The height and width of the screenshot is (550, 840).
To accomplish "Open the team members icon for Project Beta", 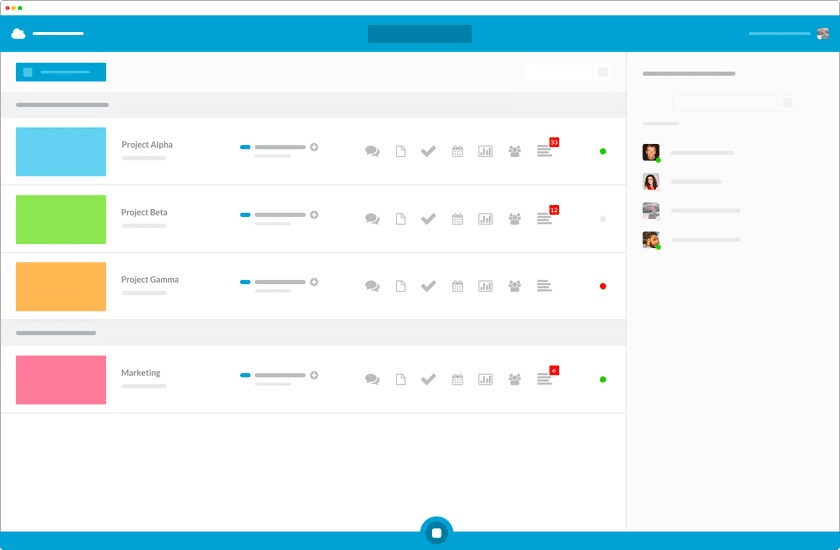I will pos(514,219).
